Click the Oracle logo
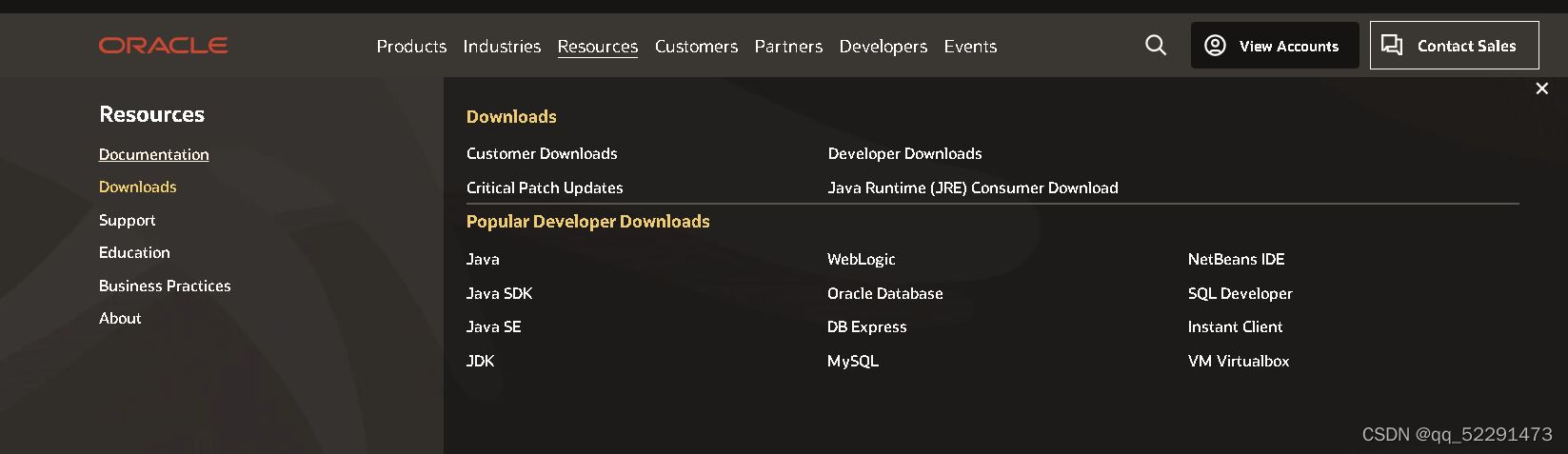 pos(163,45)
